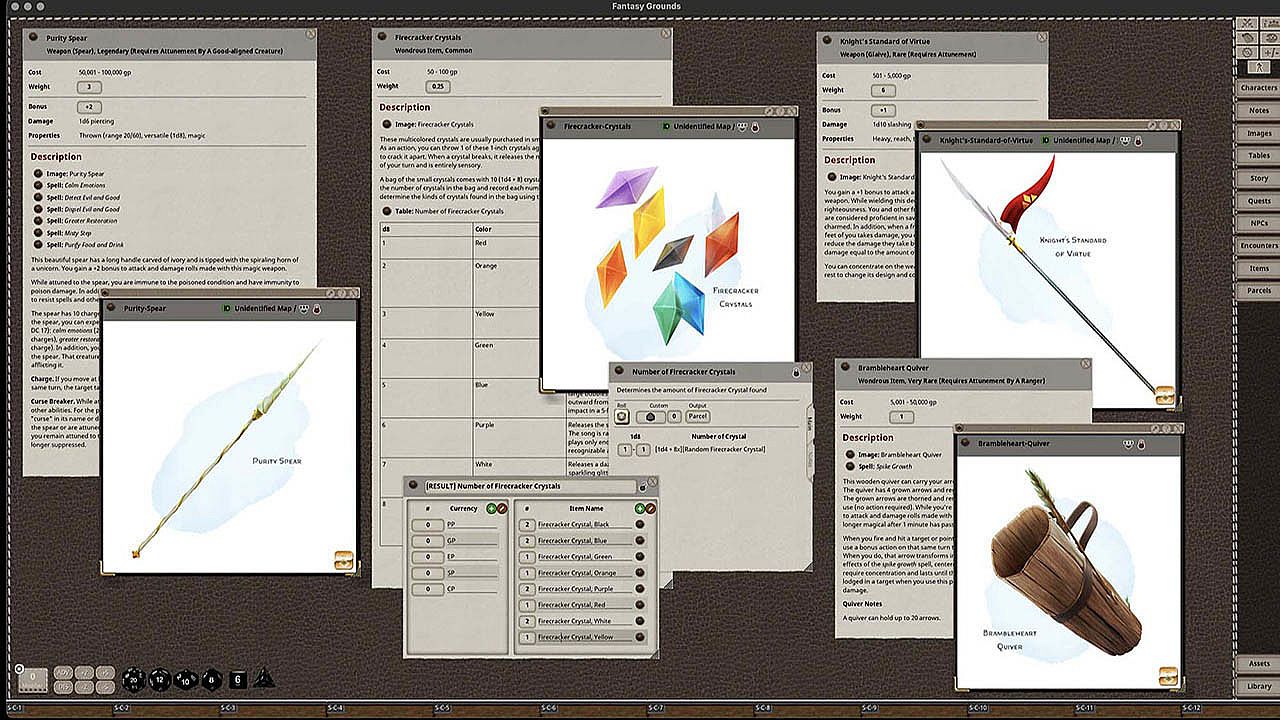Open link for Firecracker Crystal, Orange

point(640,573)
